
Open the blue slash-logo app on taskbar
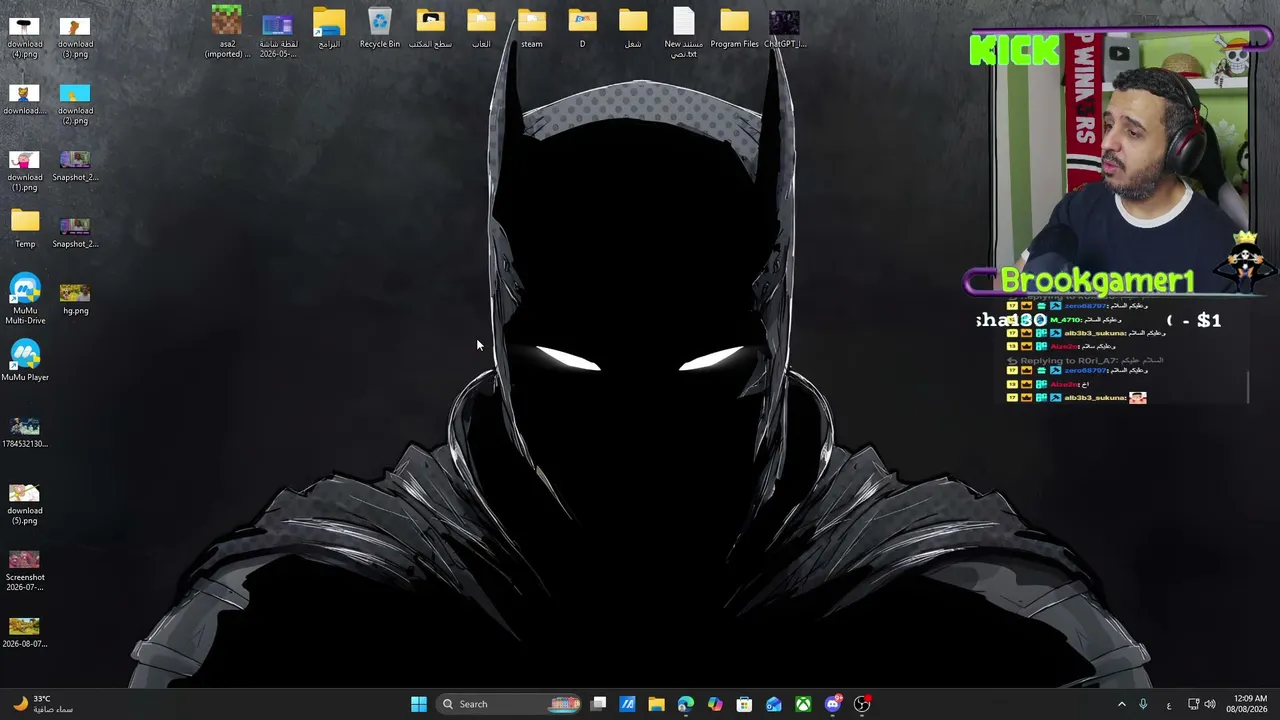pos(627,704)
